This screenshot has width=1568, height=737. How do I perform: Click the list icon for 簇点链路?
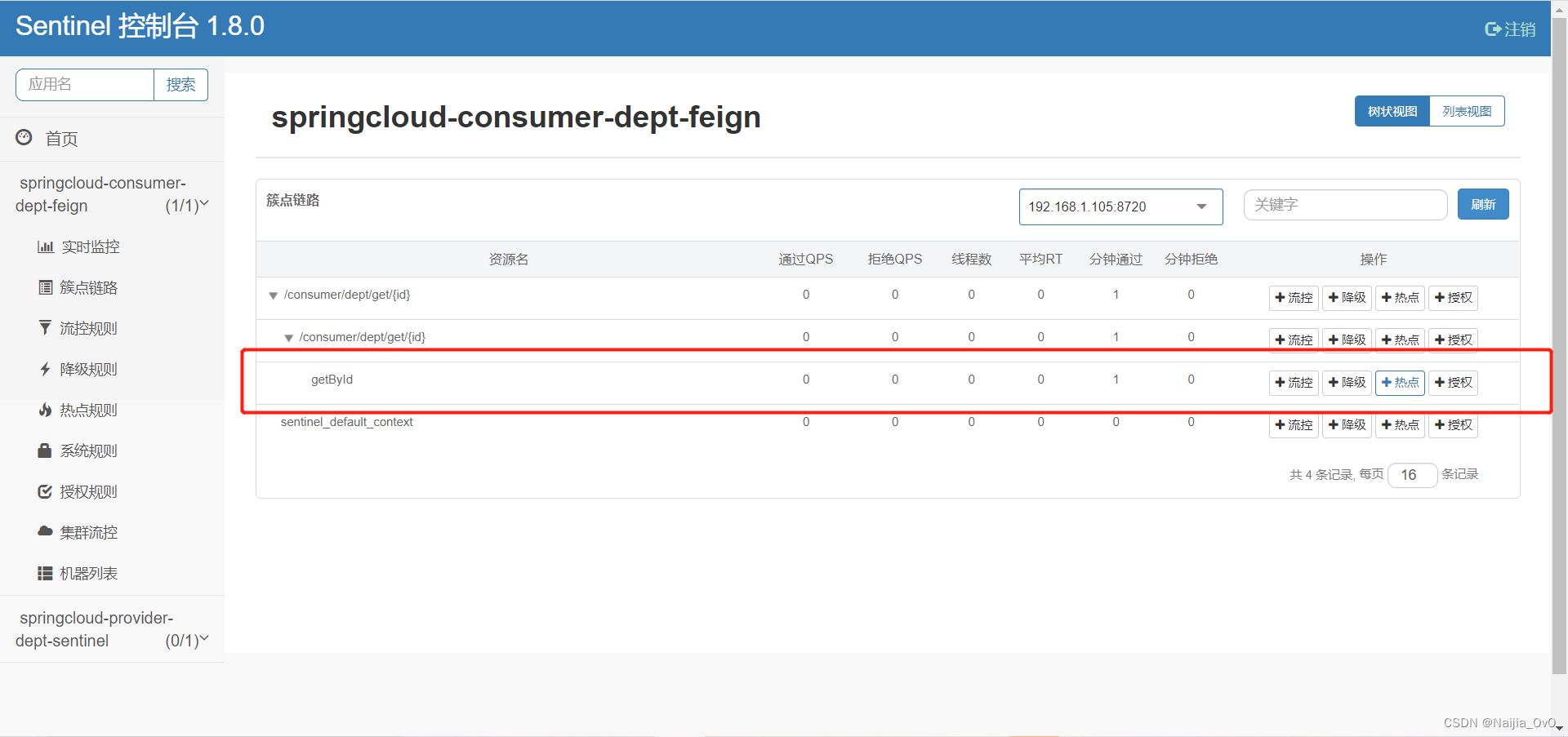46,287
